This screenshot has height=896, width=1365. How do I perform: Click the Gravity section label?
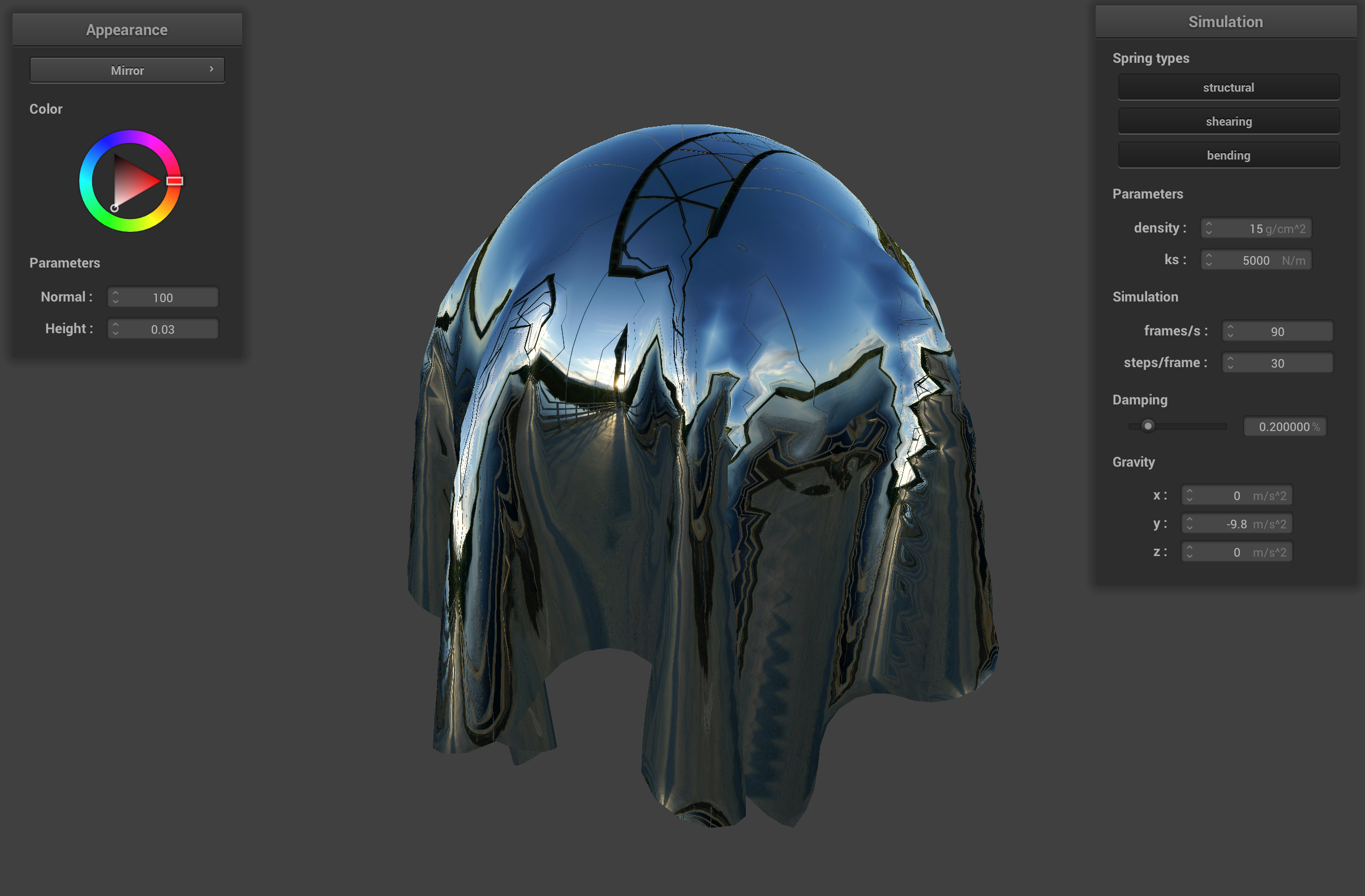point(1134,462)
